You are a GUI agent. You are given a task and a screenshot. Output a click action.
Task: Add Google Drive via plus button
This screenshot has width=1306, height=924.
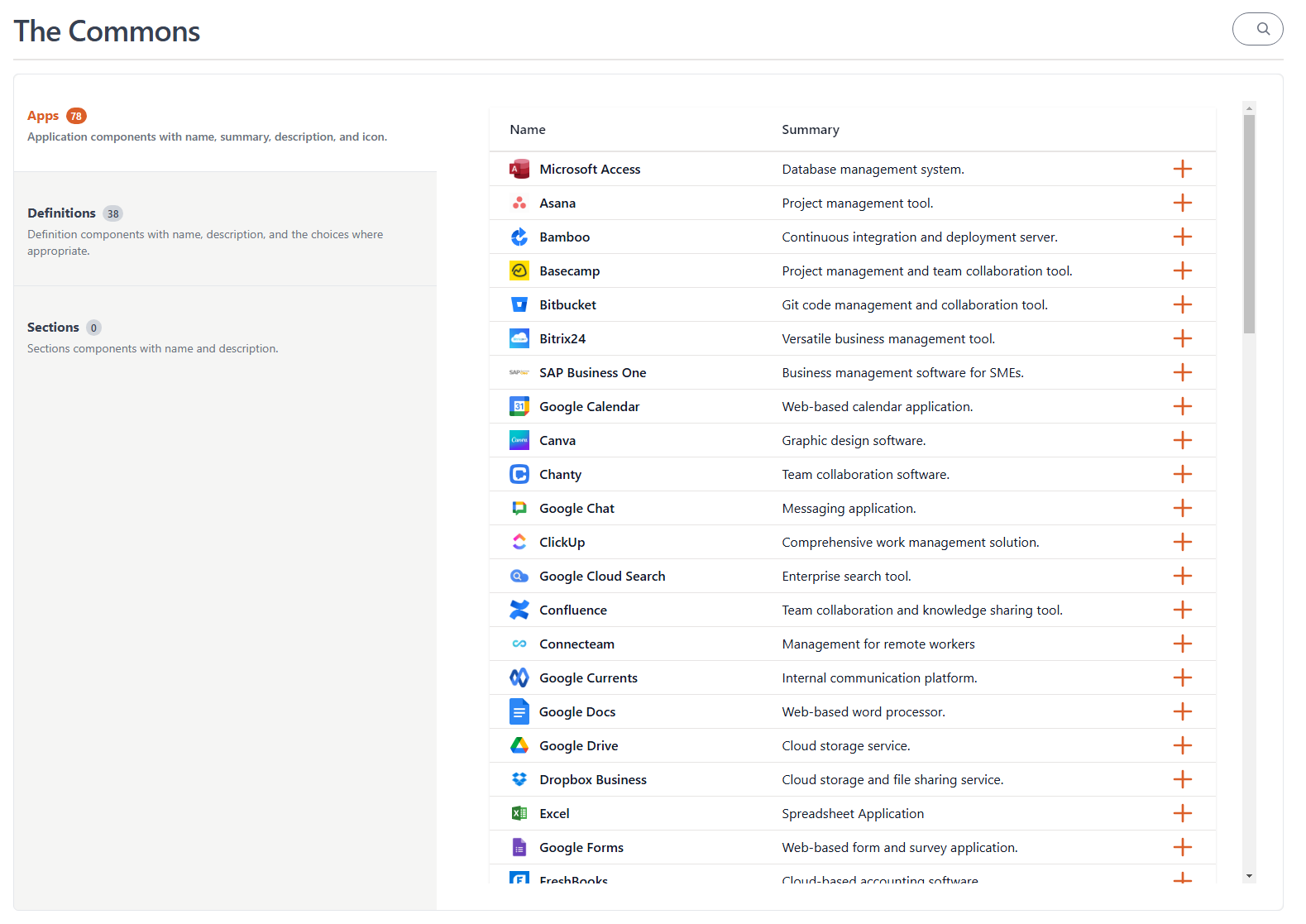tap(1183, 745)
